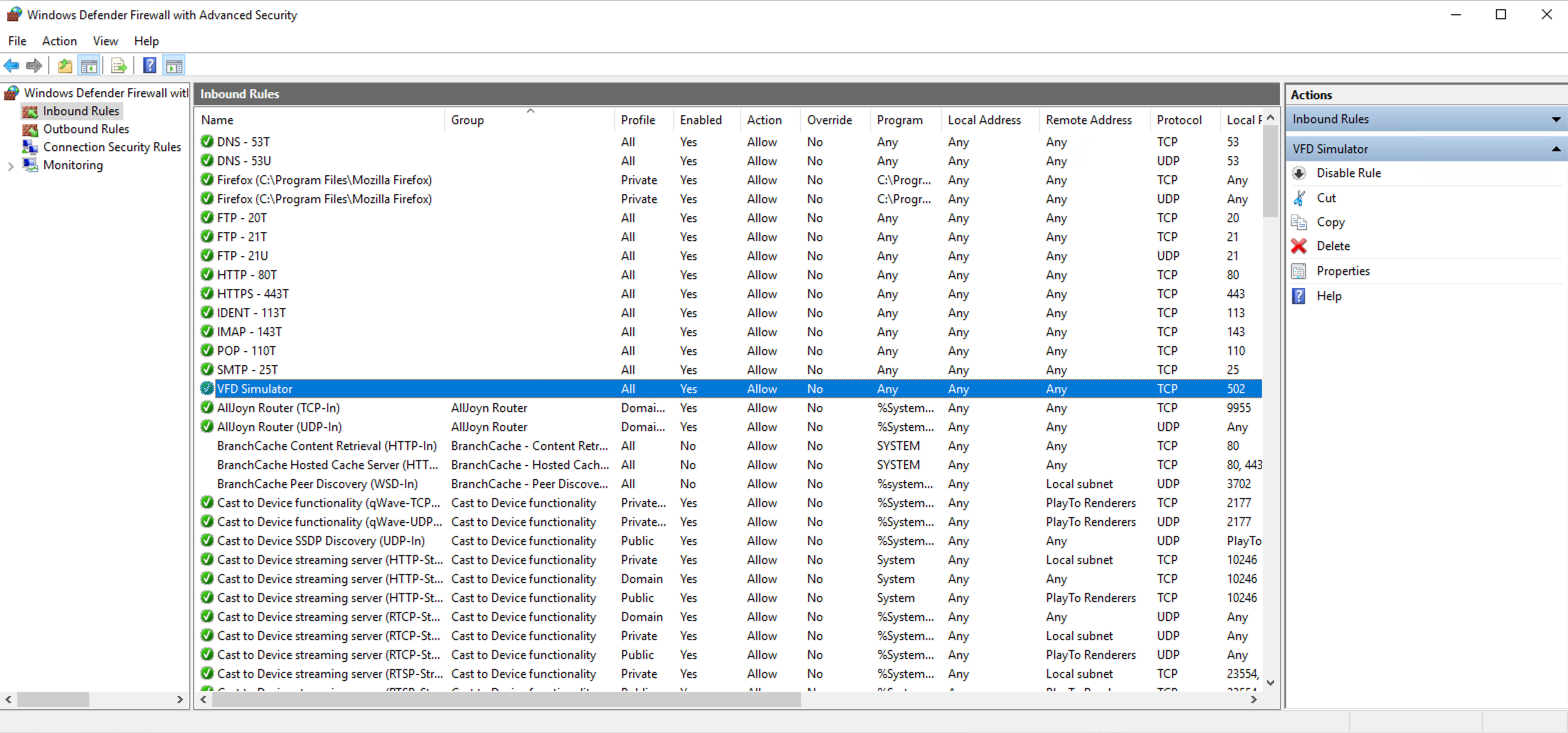Click the Cut action link
This screenshot has height=733, width=1568.
(1326, 198)
